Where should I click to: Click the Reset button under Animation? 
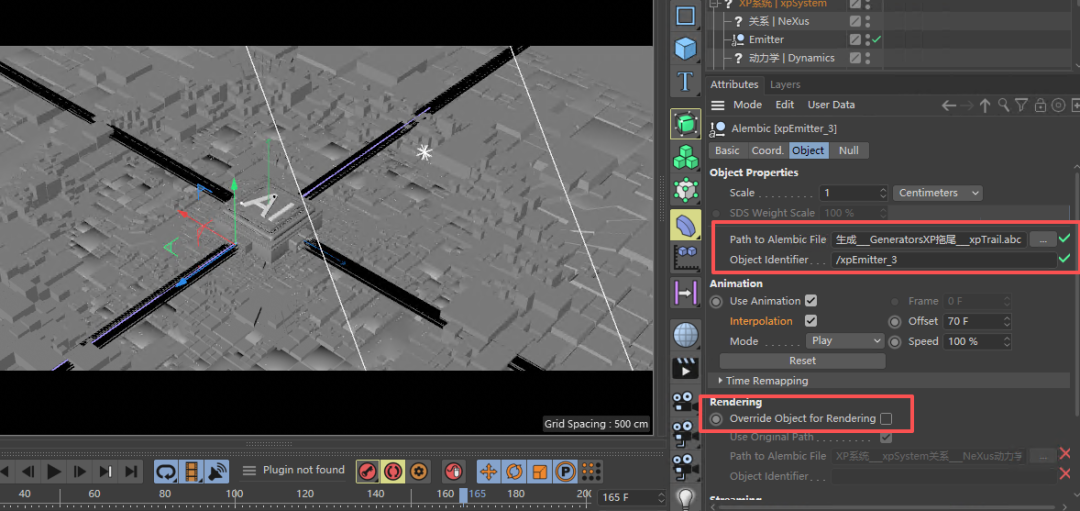(802, 360)
